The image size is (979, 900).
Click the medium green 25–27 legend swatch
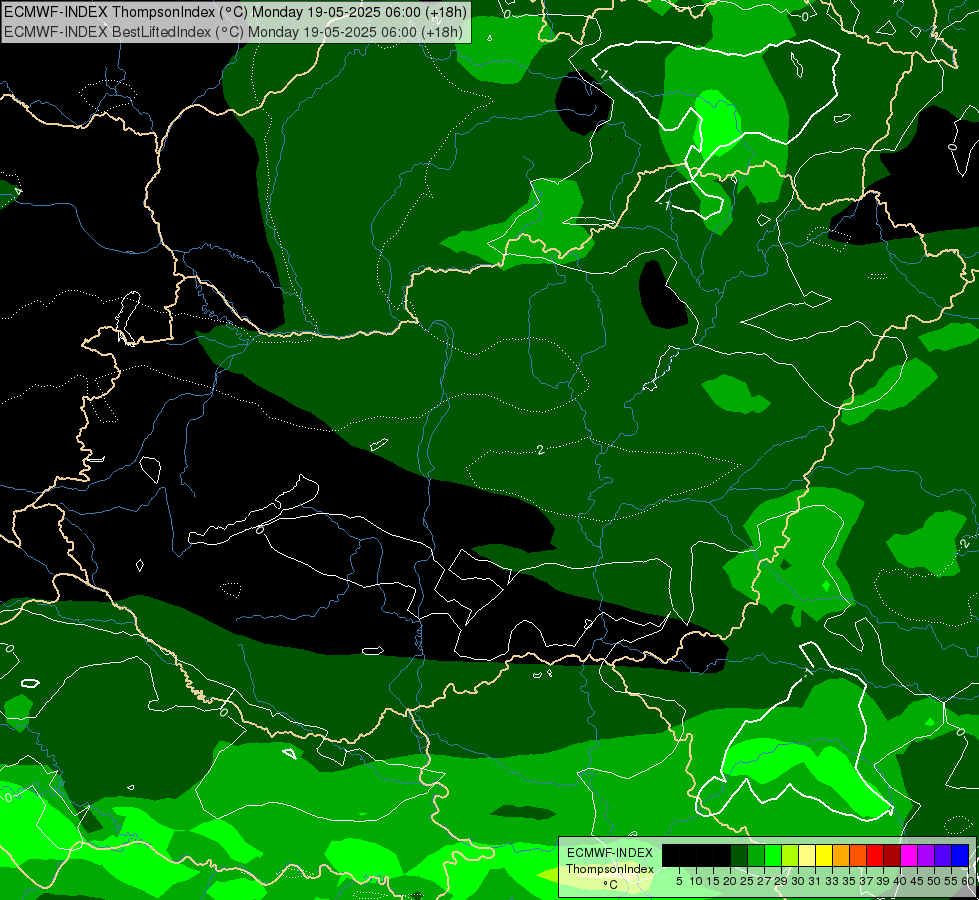point(756,856)
